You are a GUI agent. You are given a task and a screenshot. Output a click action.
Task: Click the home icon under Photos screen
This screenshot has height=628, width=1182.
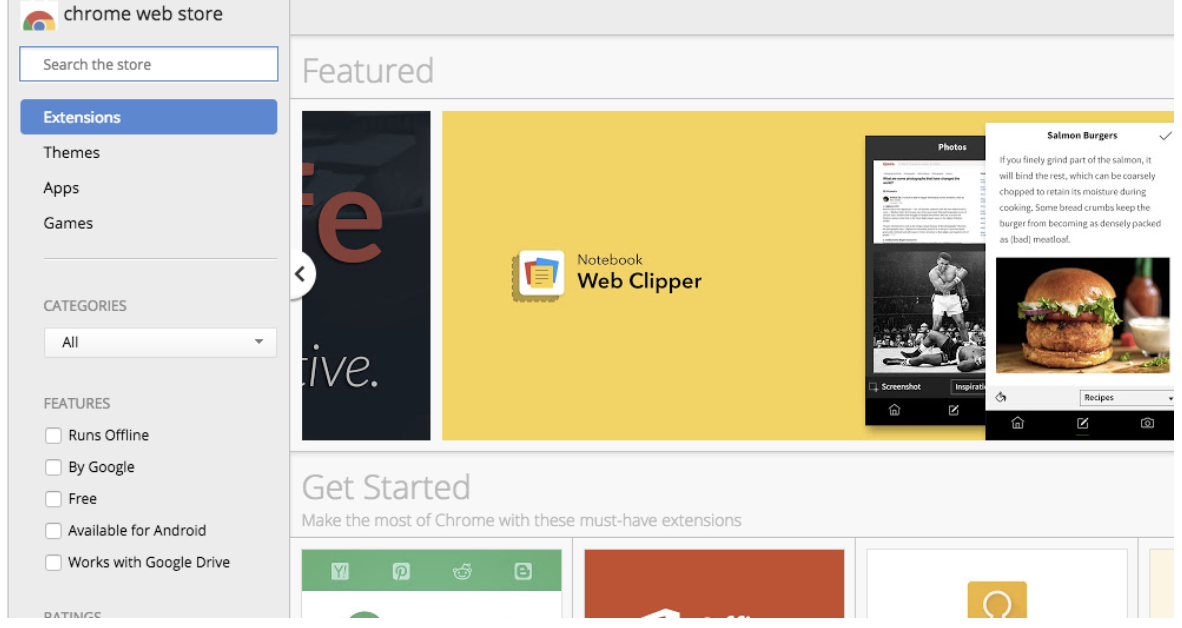(894, 410)
